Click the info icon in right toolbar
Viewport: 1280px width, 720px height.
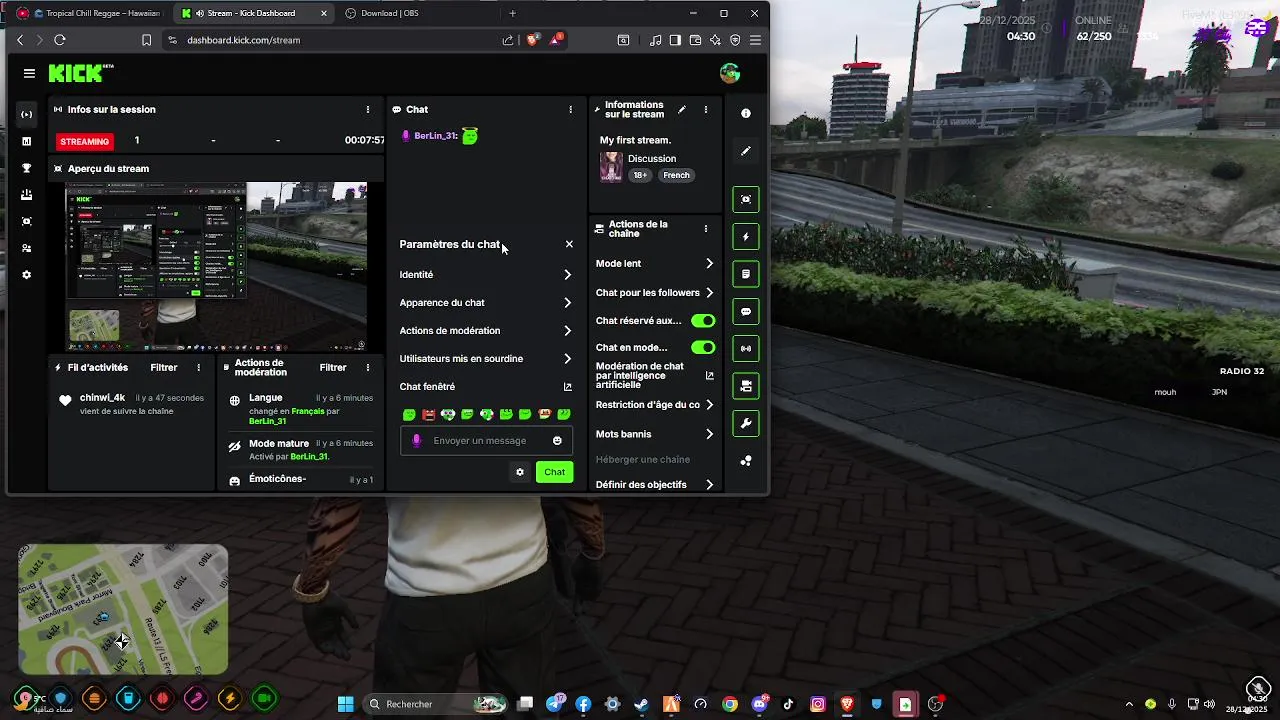(x=746, y=113)
